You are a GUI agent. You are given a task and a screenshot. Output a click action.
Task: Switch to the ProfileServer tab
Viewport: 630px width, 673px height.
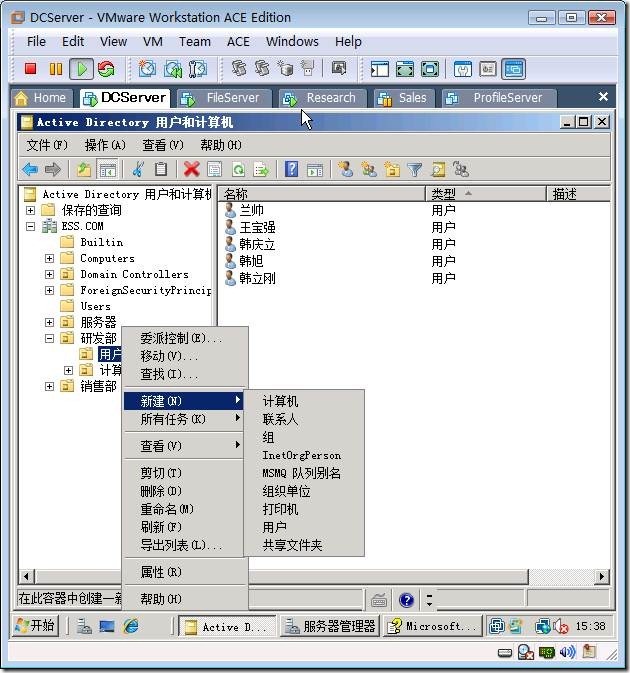tap(499, 98)
